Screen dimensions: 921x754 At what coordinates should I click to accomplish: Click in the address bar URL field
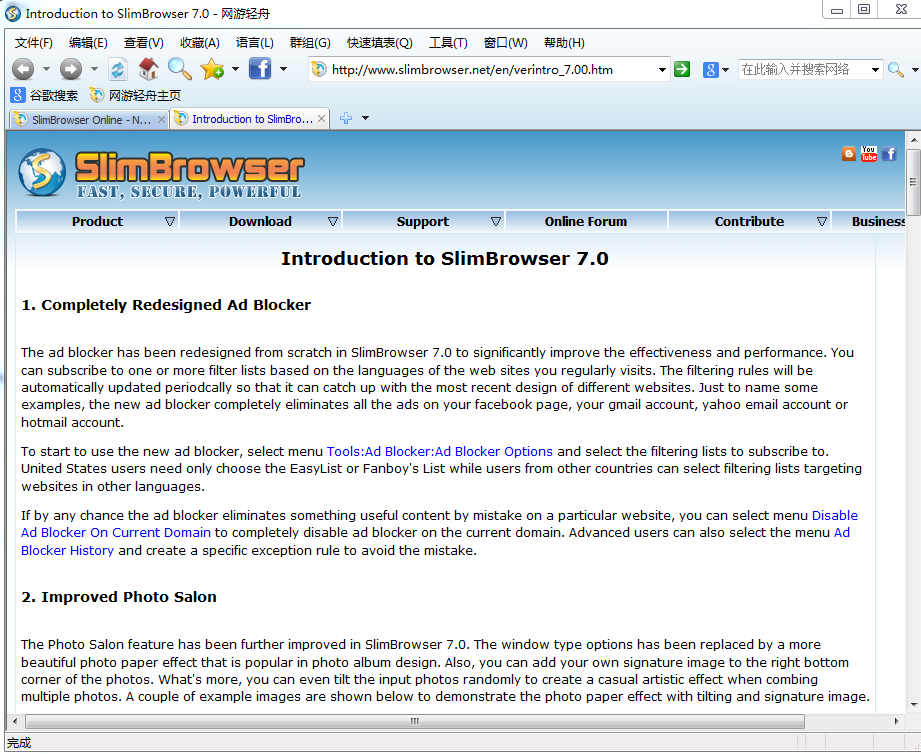tap(490, 70)
